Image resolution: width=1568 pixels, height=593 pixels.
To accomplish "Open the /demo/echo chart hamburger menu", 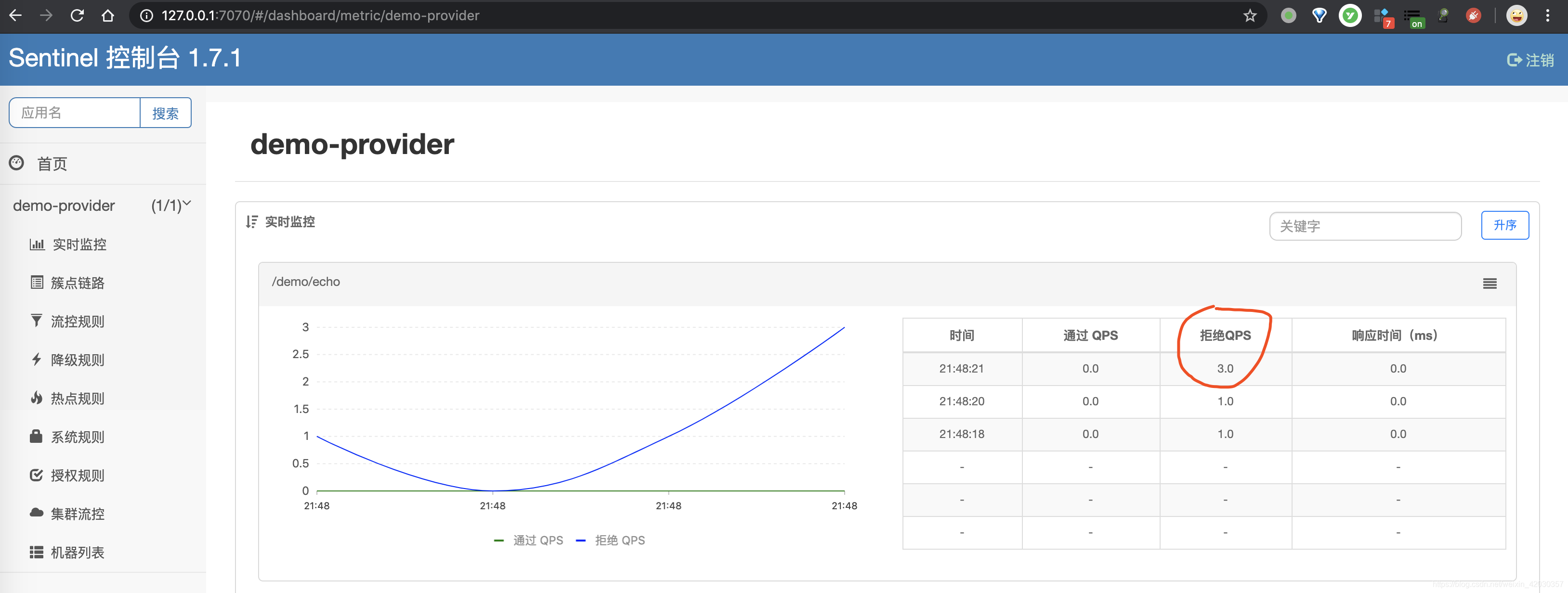I will point(1490,284).
